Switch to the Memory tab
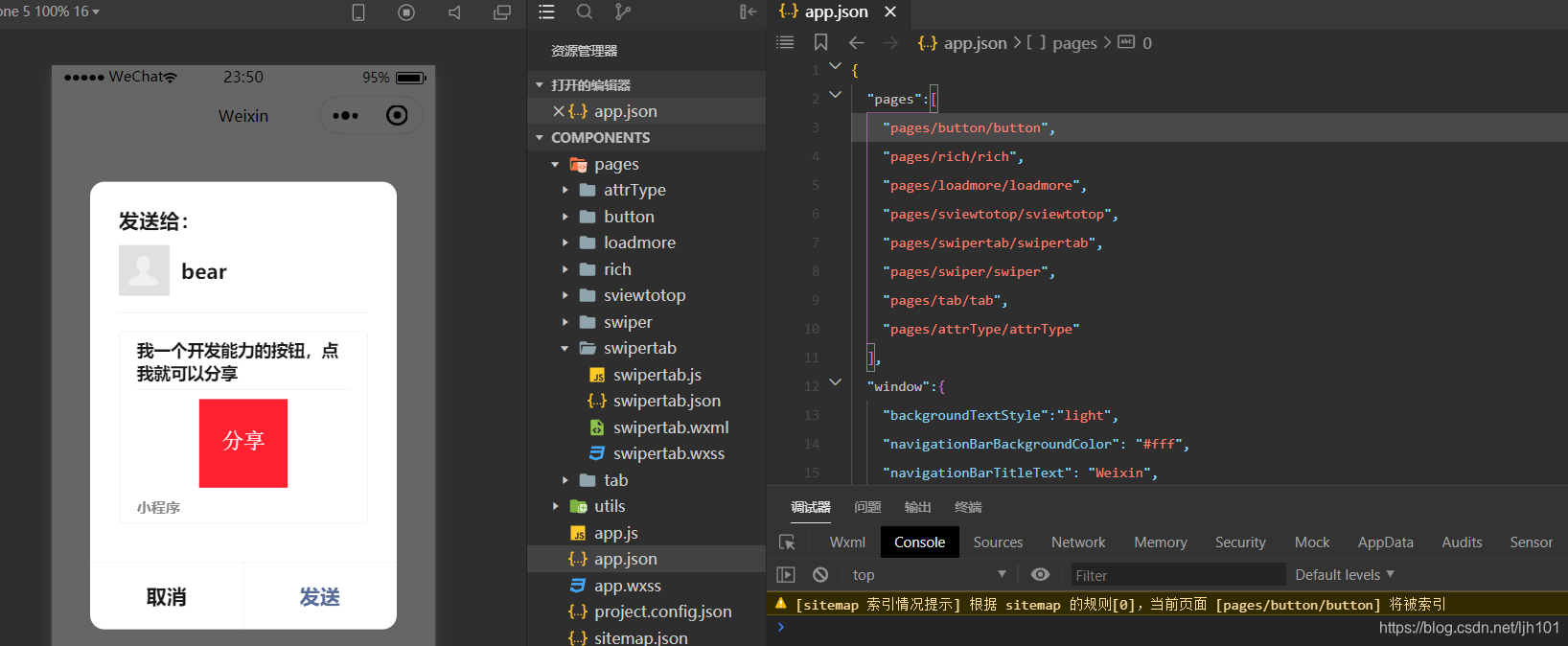The image size is (1568, 646). pos(1161,542)
